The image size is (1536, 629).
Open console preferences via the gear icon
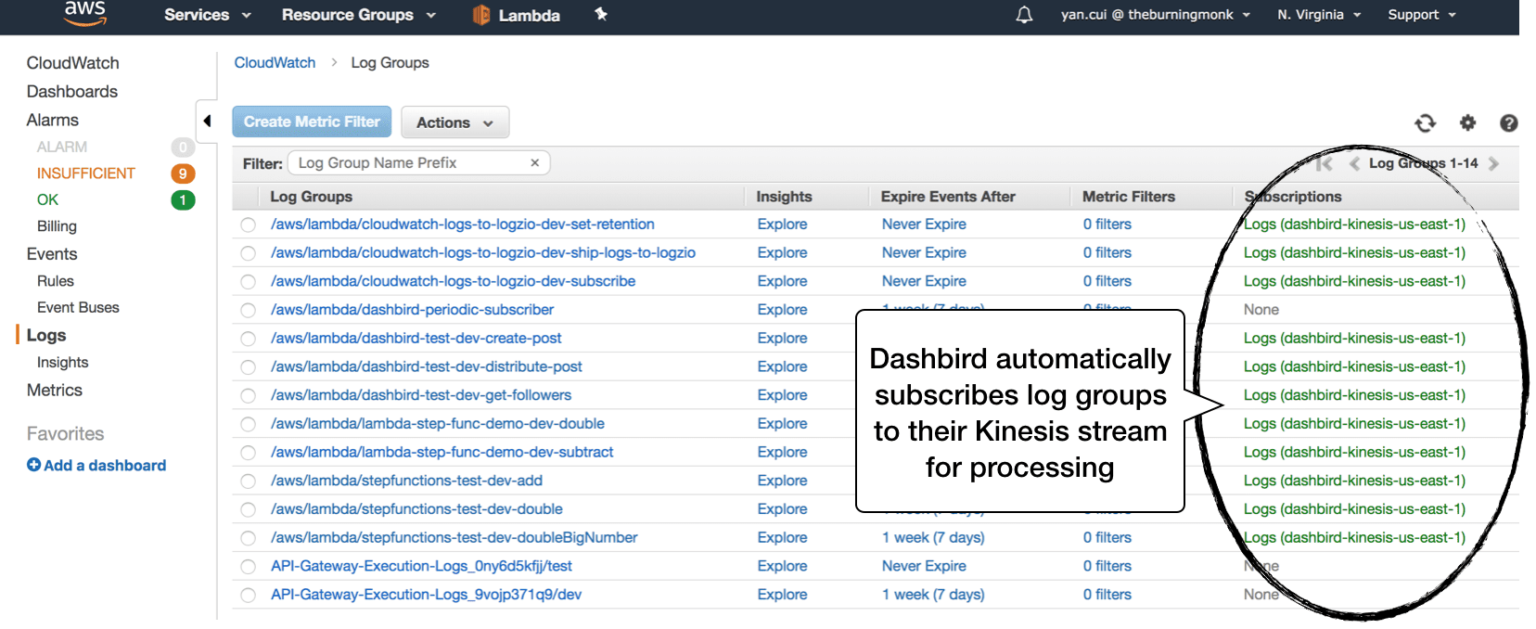(1467, 122)
